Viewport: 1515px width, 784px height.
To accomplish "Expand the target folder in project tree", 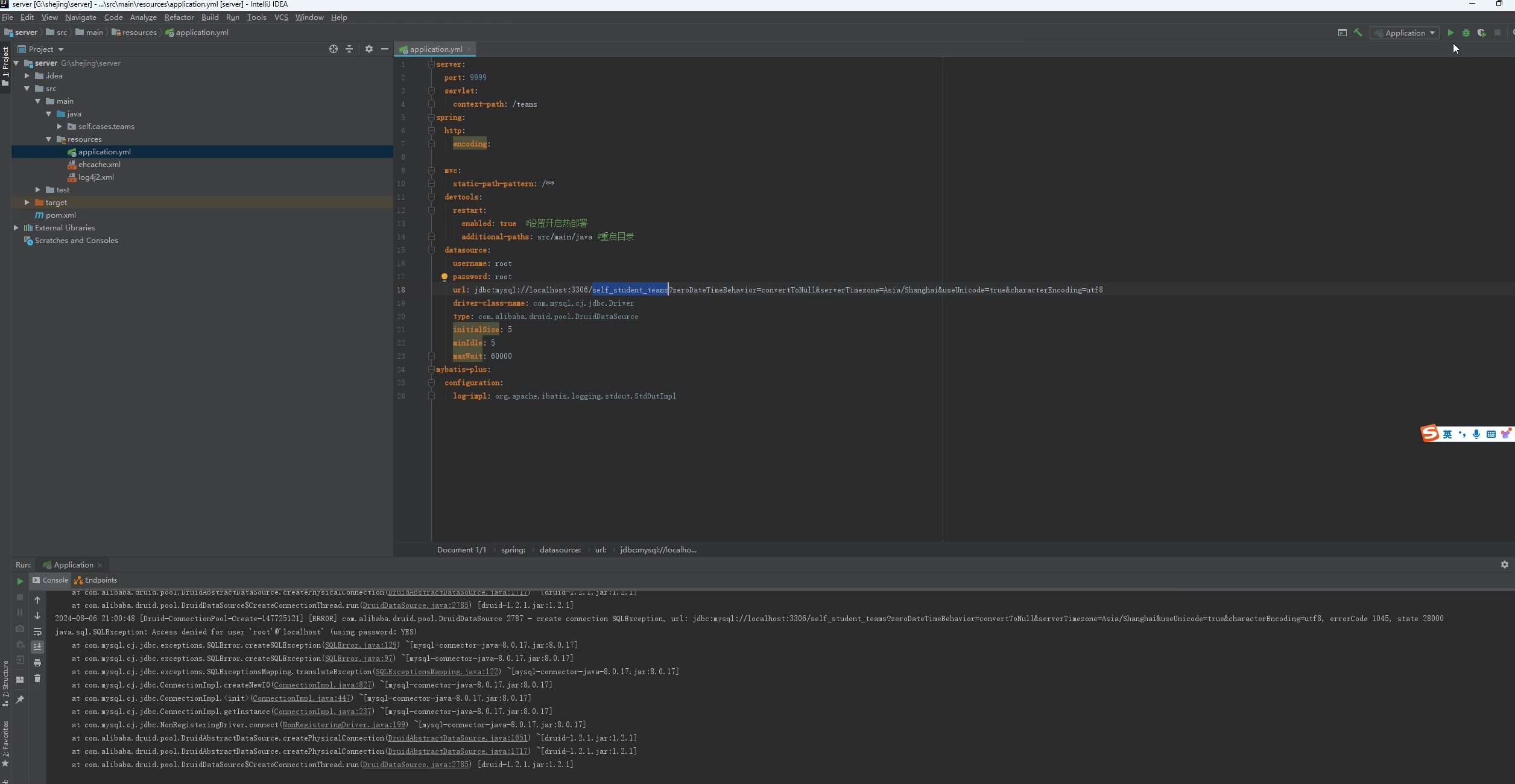I will pyautogui.click(x=27, y=203).
